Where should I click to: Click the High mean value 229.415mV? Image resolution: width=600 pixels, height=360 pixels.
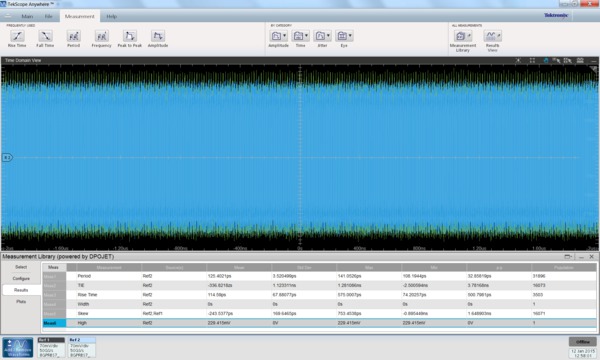219,323
